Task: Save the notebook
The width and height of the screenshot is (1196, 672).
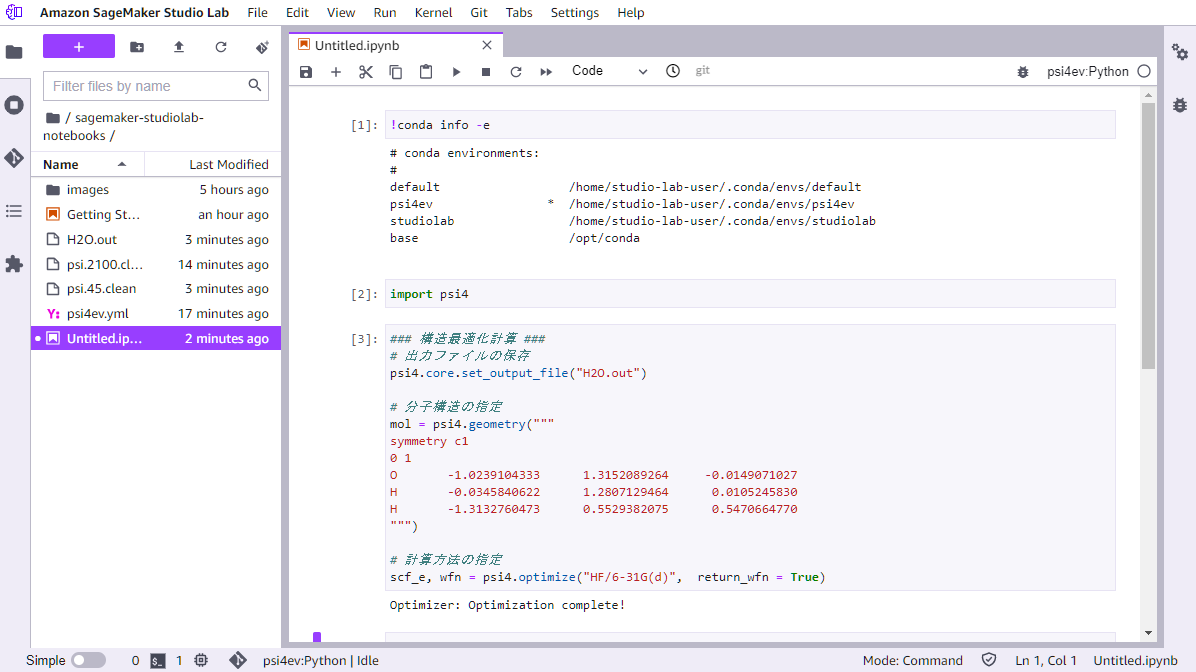Action: point(306,72)
